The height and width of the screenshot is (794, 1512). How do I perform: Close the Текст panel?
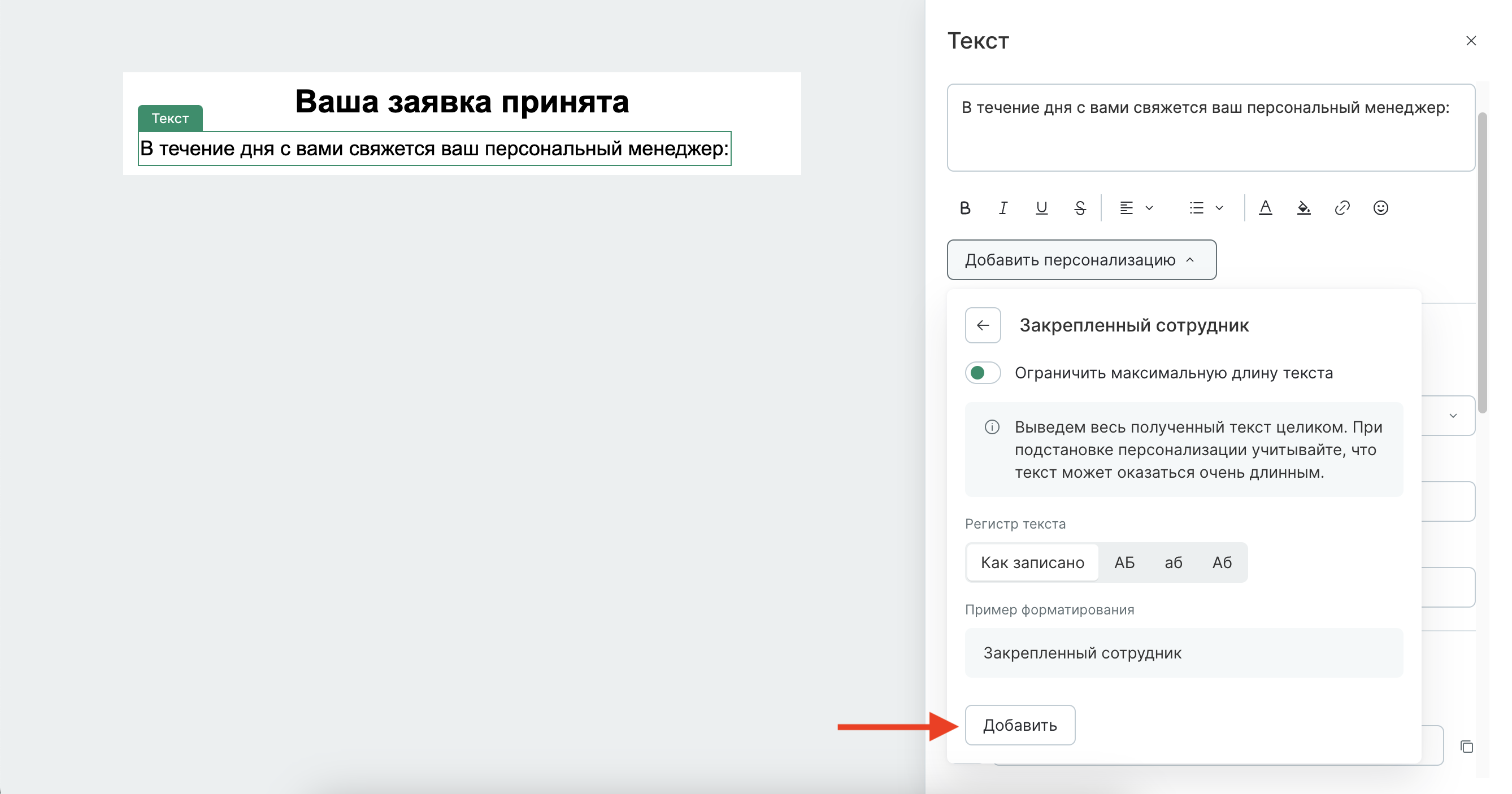pos(1471,41)
